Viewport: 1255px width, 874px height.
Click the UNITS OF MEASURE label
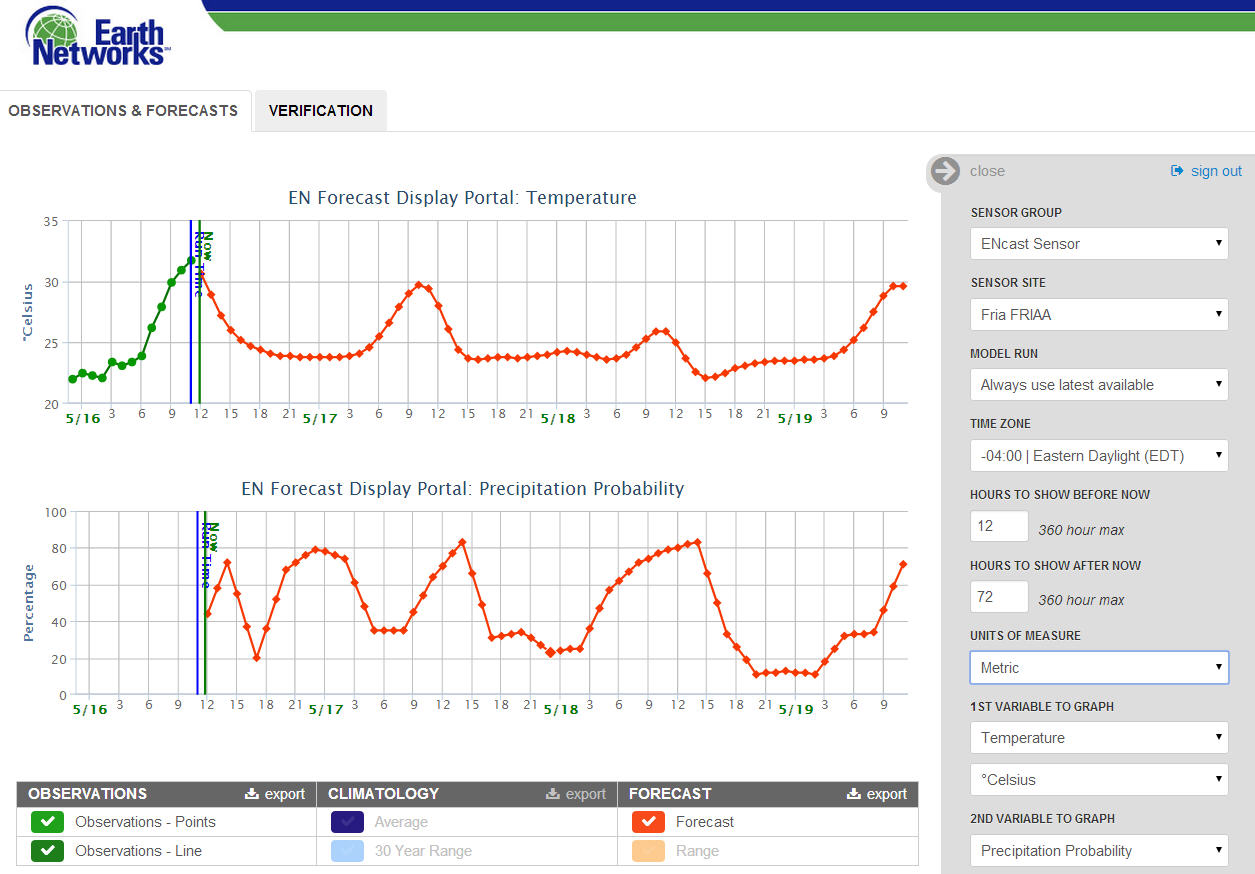point(1025,636)
